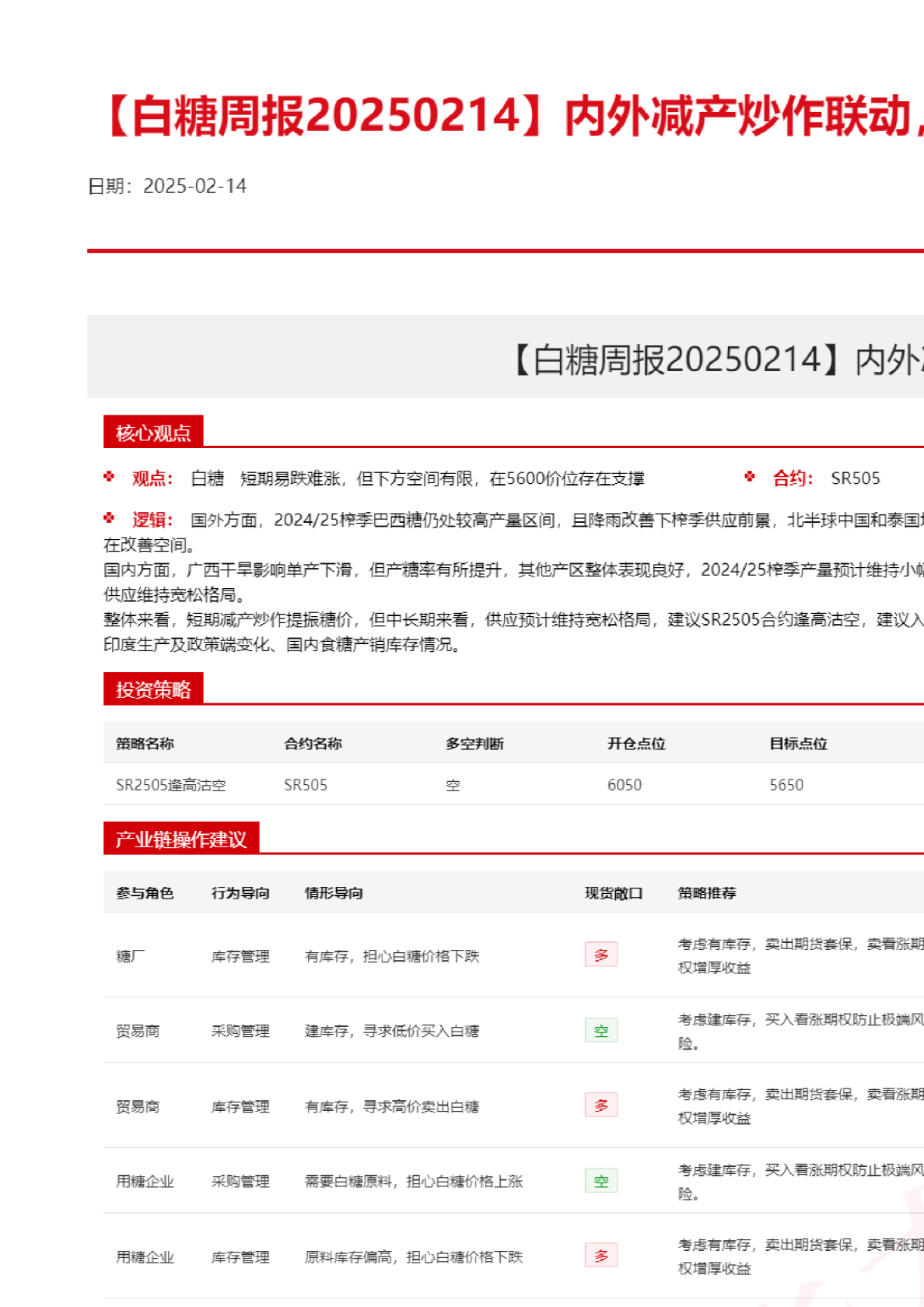This screenshot has width=924, height=1307.
Task: Select the 投资策略 section header
Action: point(153,689)
